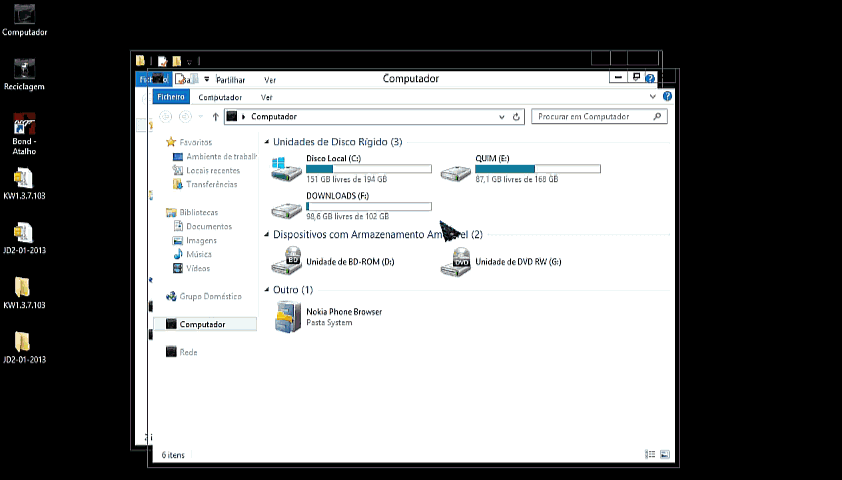Screen dimensions: 842x480
Task: Switch to the Ver ribbon tab
Action: click(266, 97)
